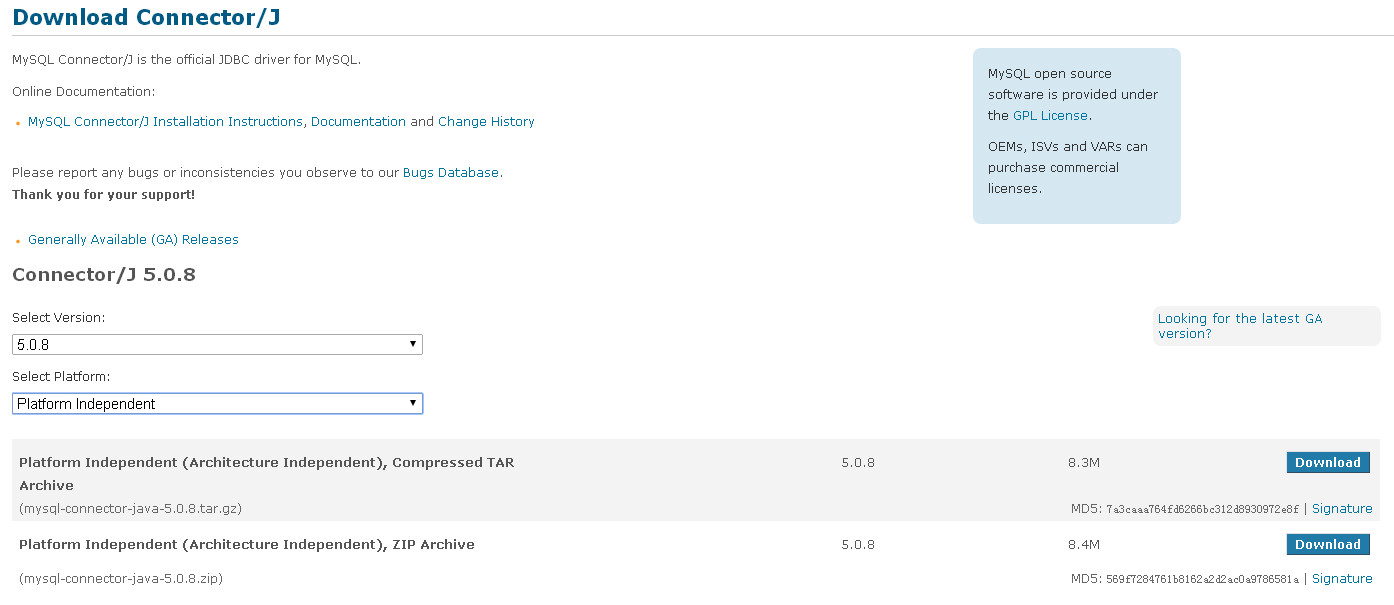Click the Online Documentation: label
The width and height of the screenshot is (1394, 605).
(84, 92)
